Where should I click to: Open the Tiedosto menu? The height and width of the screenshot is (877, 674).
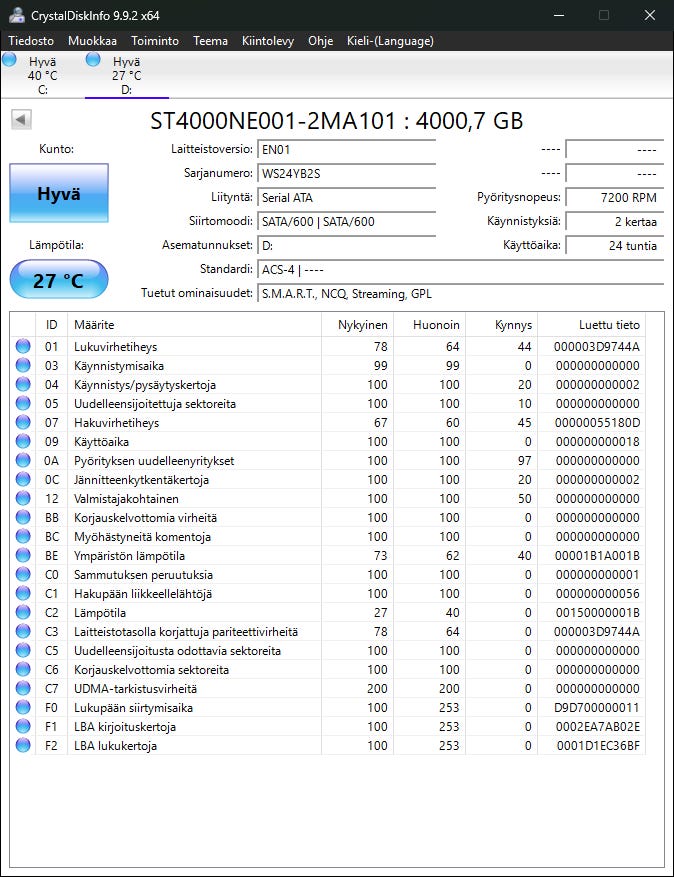coord(31,41)
